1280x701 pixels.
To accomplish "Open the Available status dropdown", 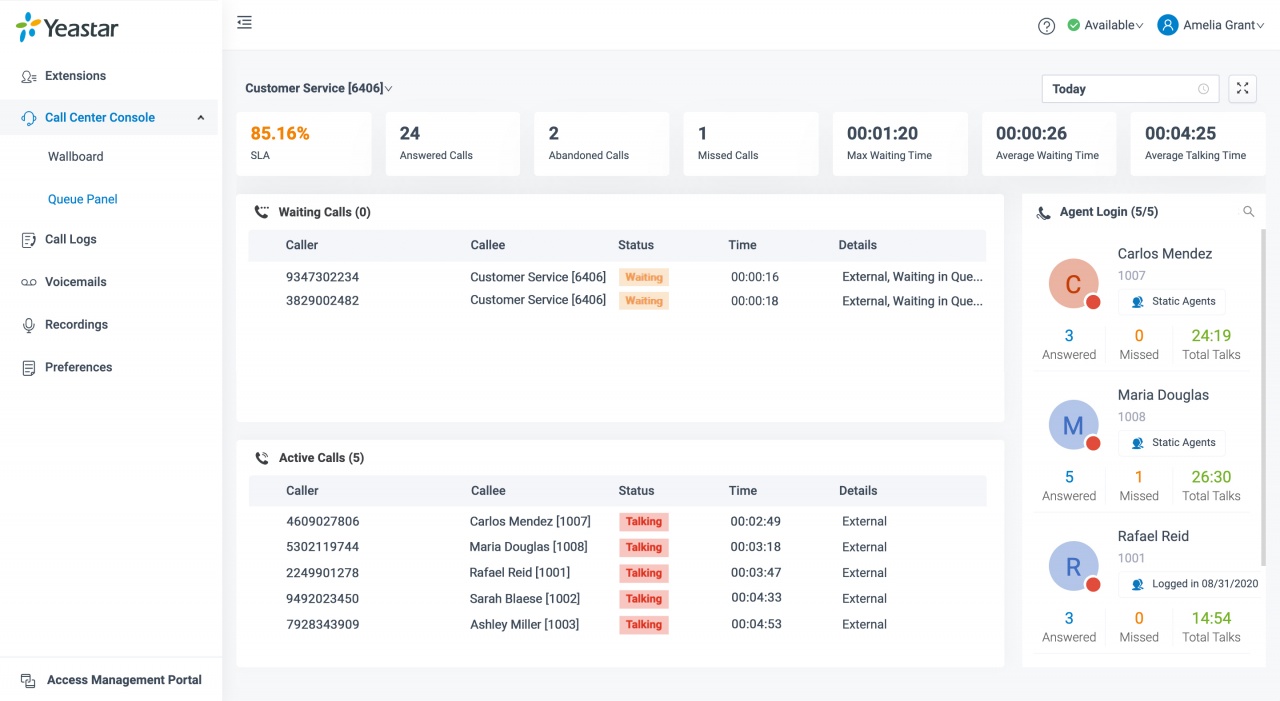I will pos(1105,26).
